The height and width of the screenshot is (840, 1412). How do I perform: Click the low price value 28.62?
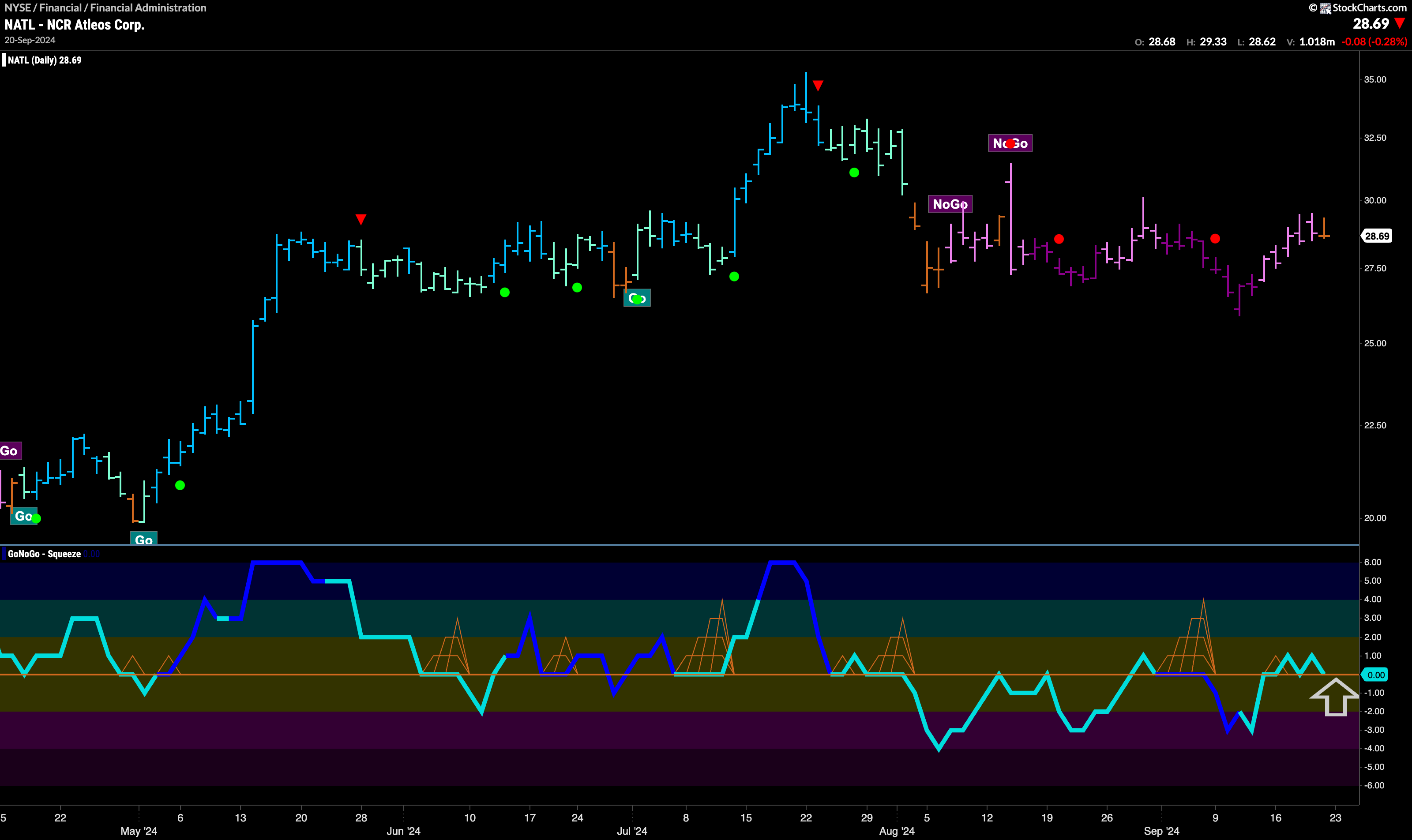(x=1262, y=42)
